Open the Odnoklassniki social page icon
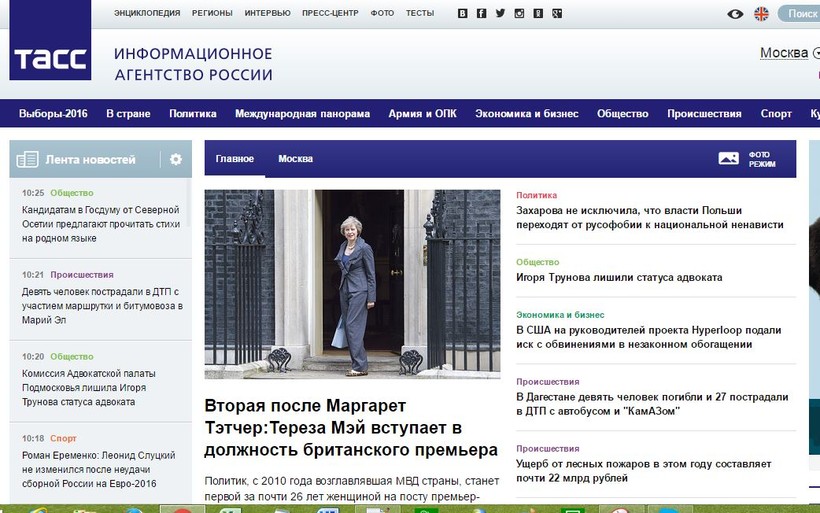The width and height of the screenshot is (820, 513). pos(538,13)
